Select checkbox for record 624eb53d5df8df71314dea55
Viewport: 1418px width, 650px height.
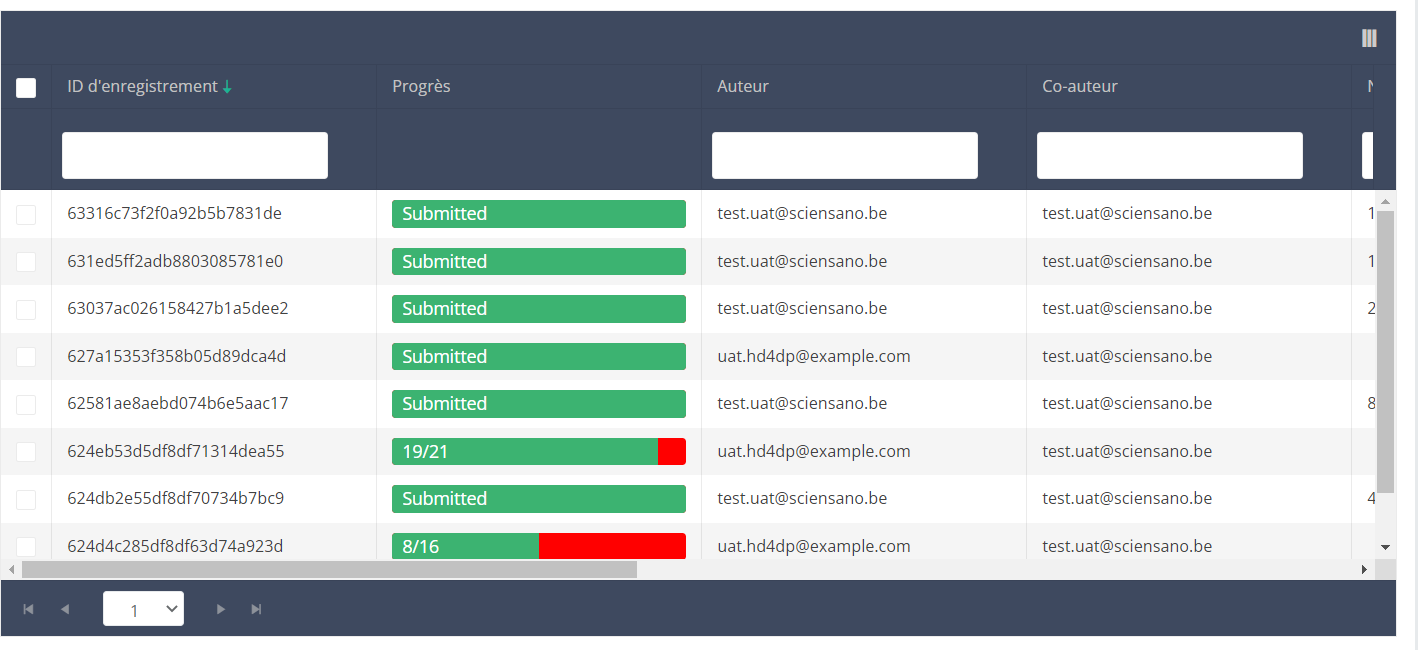[26, 452]
